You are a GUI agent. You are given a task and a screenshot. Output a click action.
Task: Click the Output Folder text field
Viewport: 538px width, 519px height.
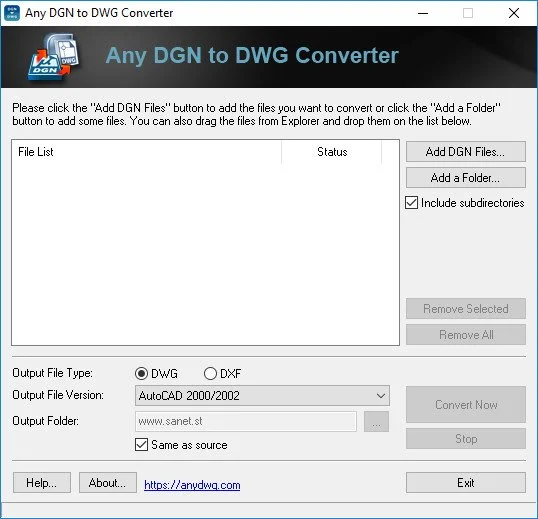(246, 421)
